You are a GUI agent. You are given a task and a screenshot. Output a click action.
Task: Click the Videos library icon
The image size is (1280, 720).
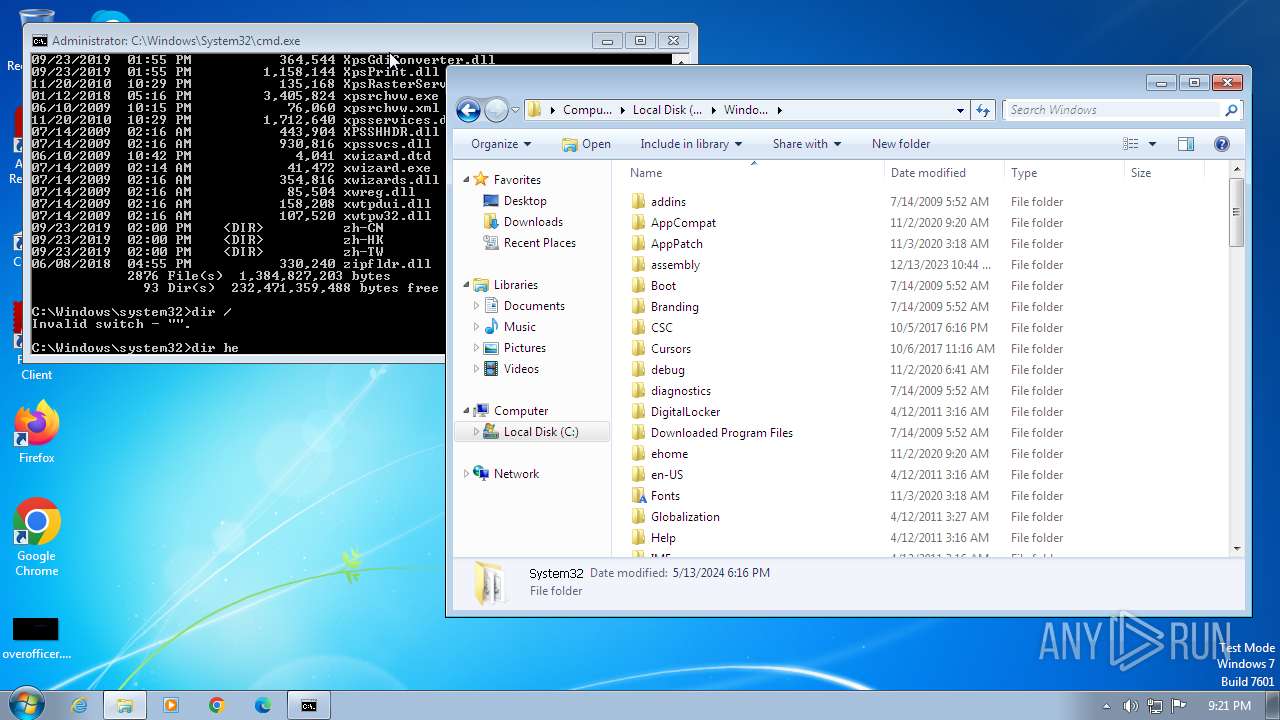[491, 369]
